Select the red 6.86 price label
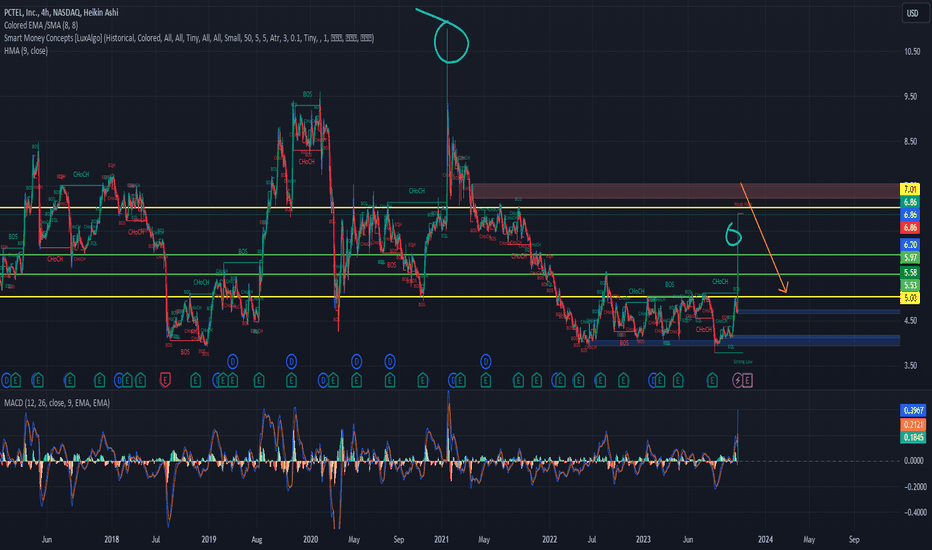Screen dimensions: 932x550 (x=910, y=228)
